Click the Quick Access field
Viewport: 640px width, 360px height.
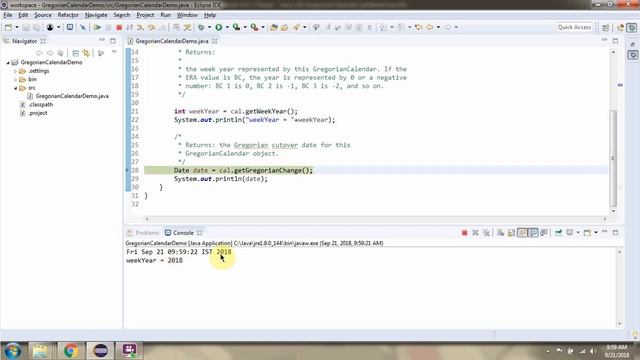(x=574, y=27)
